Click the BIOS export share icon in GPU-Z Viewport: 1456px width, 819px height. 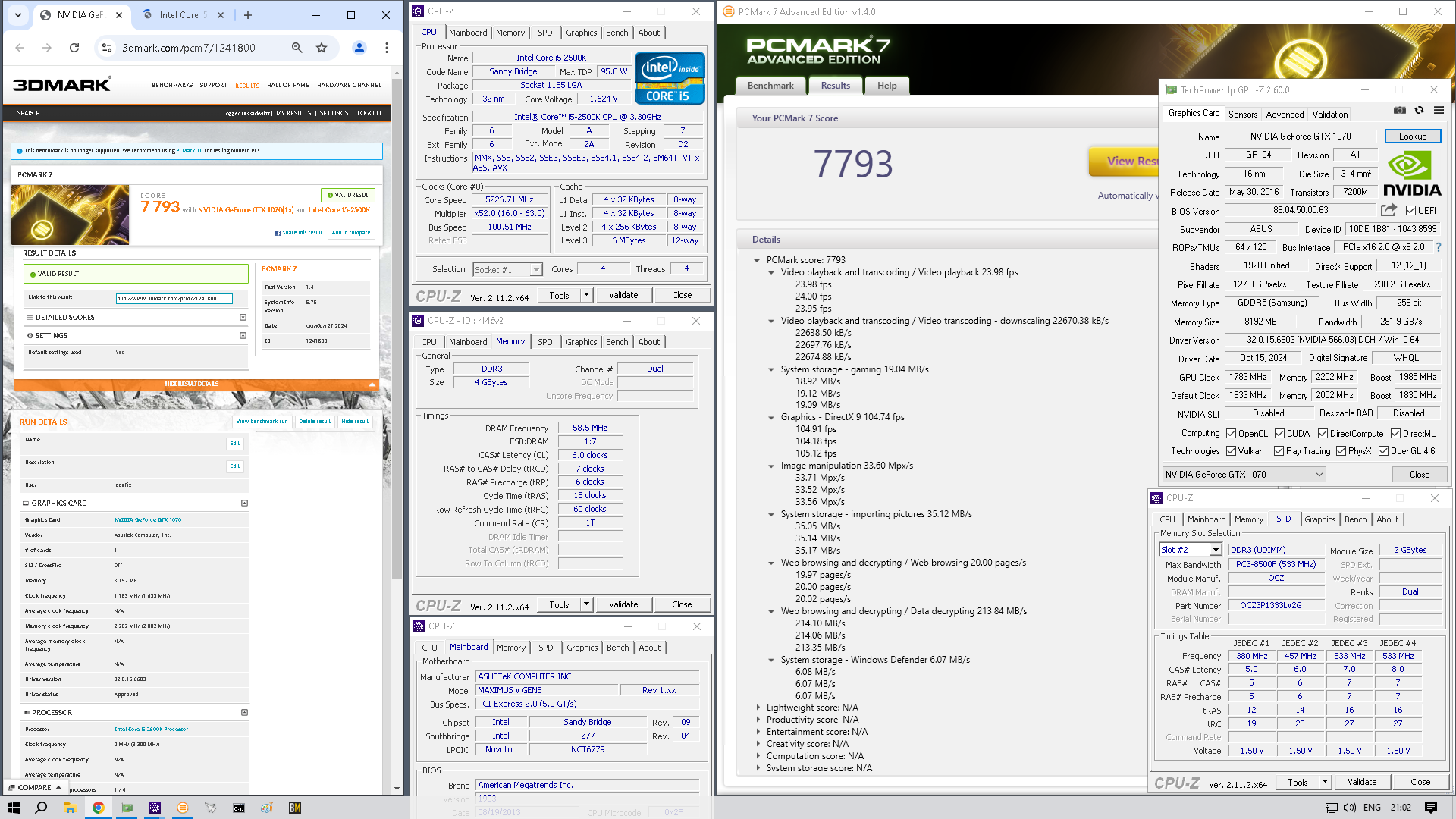[1389, 210]
